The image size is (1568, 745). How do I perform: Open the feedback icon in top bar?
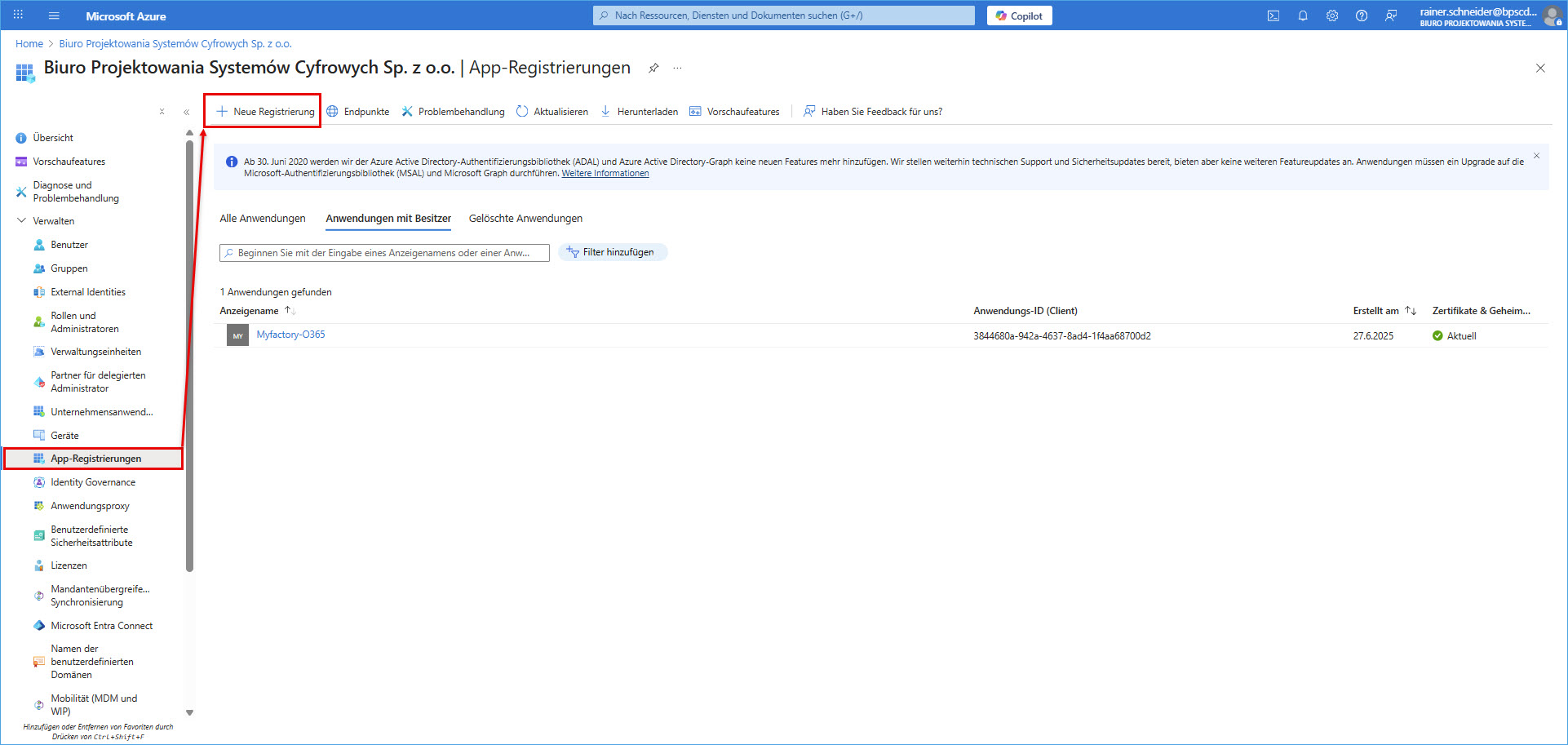point(1391,16)
